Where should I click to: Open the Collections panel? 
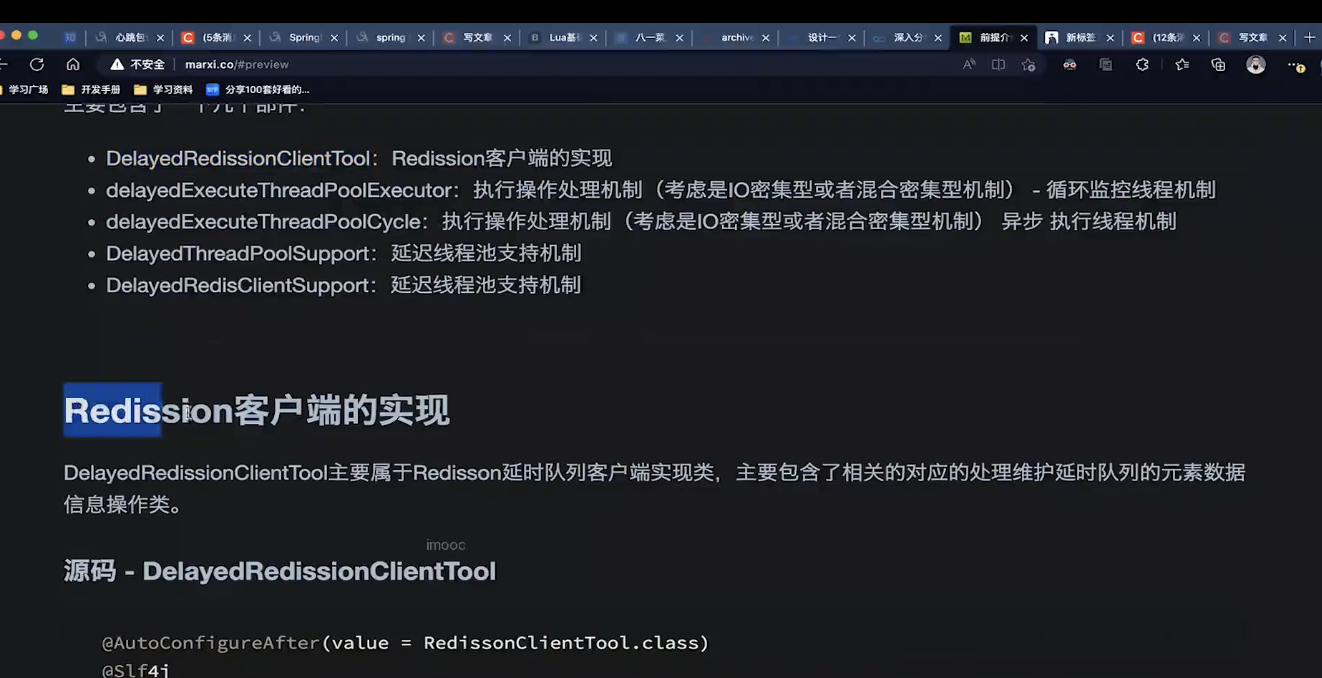coord(1218,64)
